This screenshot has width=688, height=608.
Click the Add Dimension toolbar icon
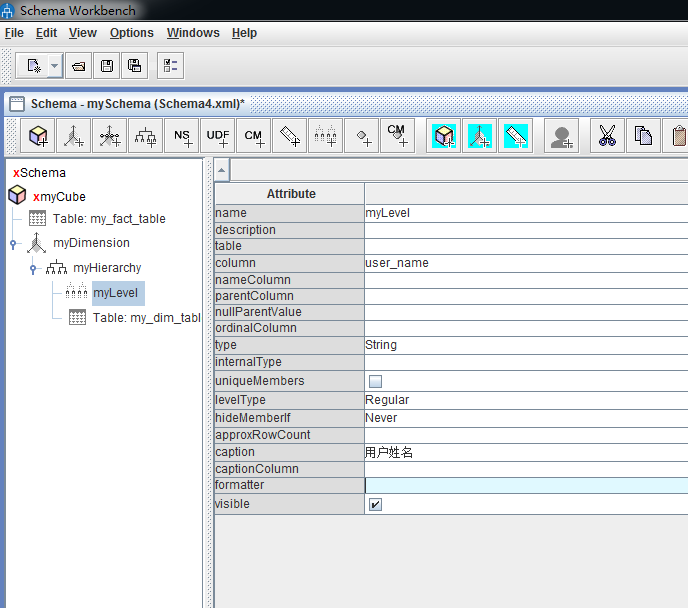[74, 135]
